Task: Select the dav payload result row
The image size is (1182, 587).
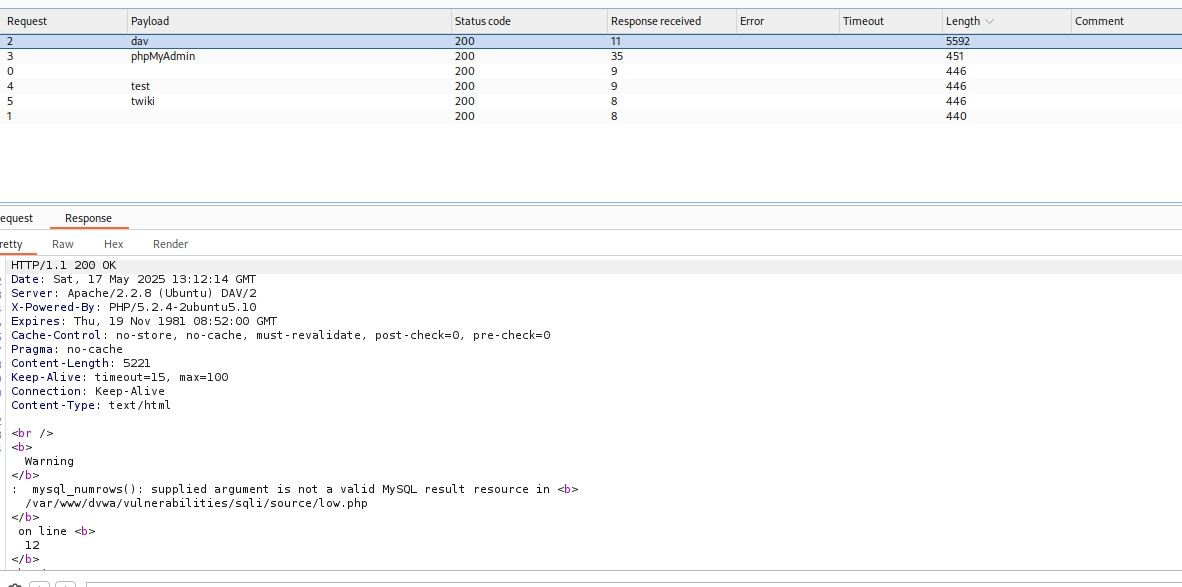Action: click(x=139, y=41)
